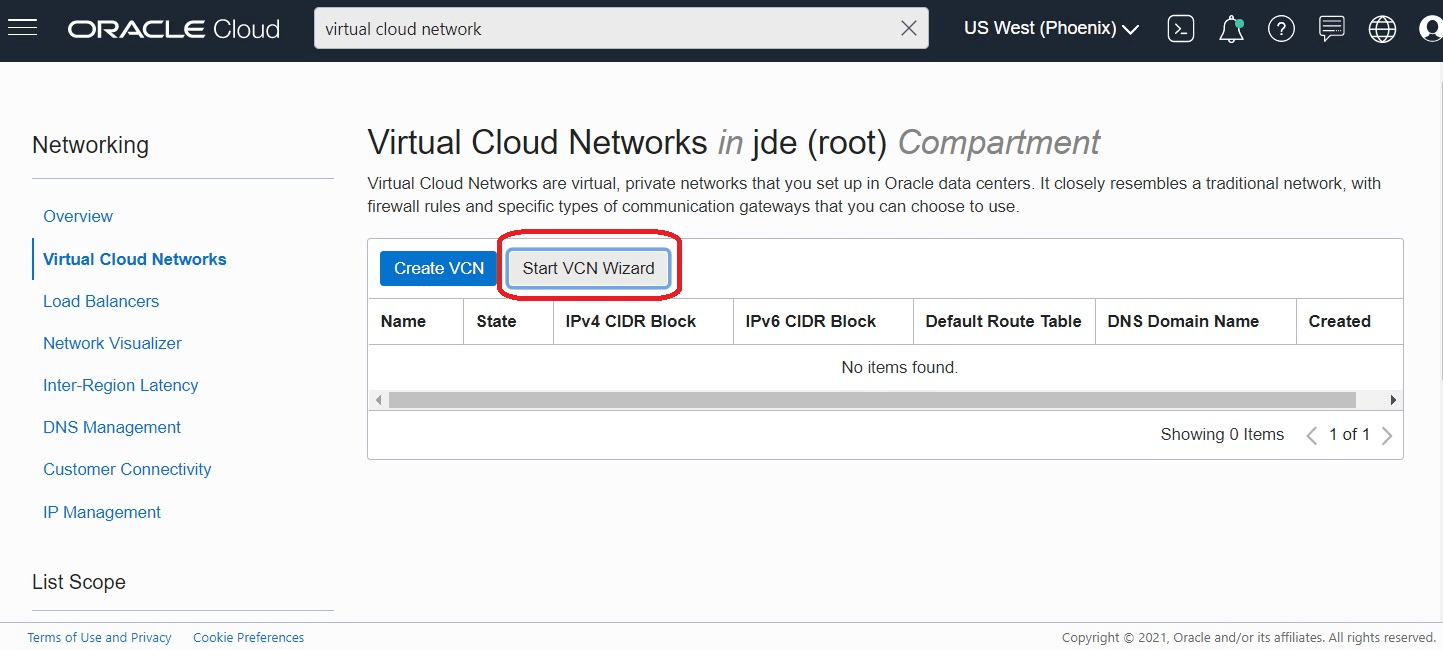Expand the US West (Phoenix) region dropdown
Image resolution: width=1443 pixels, height=650 pixels.
click(x=1051, y=29)
